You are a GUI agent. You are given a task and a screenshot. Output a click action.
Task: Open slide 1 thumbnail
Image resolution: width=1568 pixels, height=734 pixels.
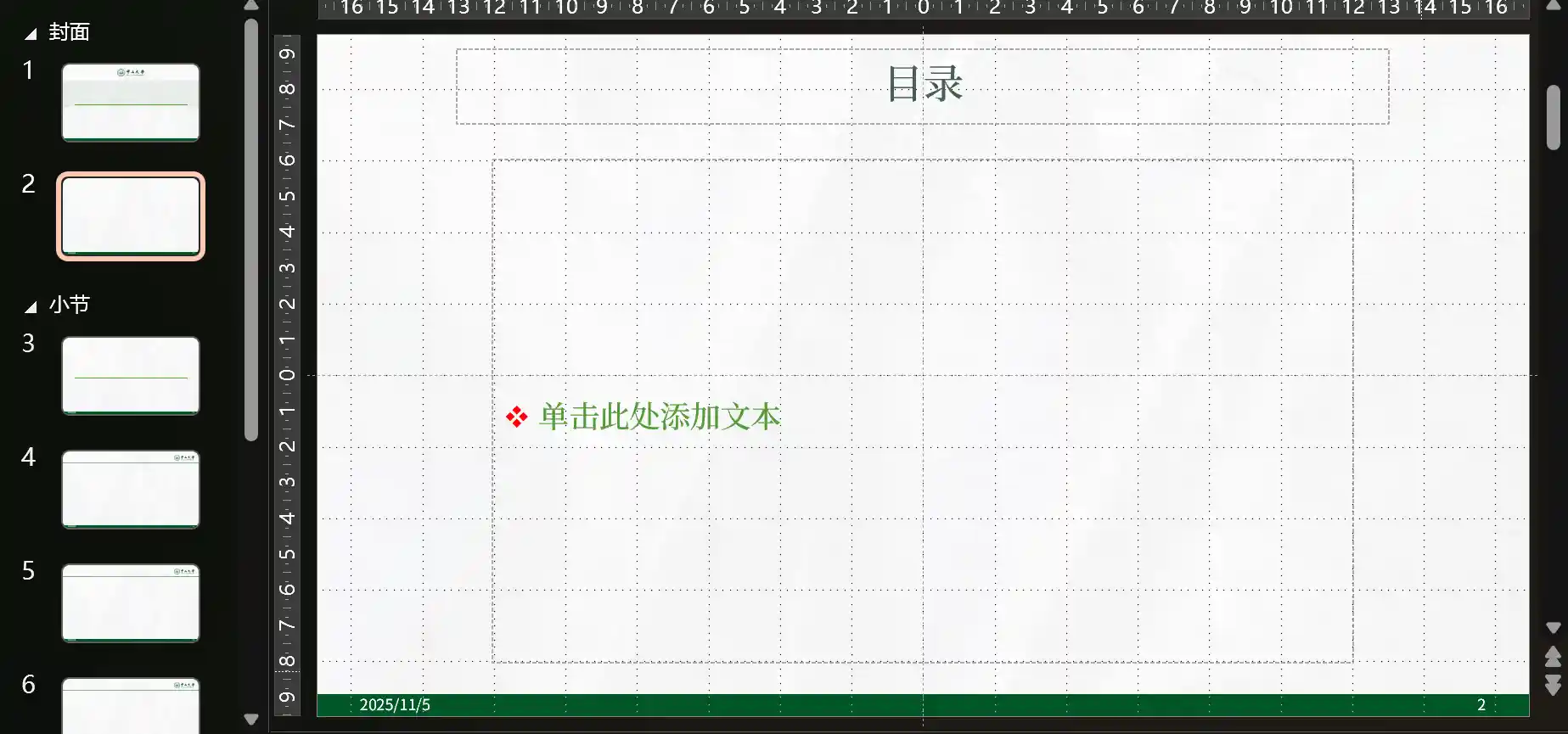click(x=131, y=102)
